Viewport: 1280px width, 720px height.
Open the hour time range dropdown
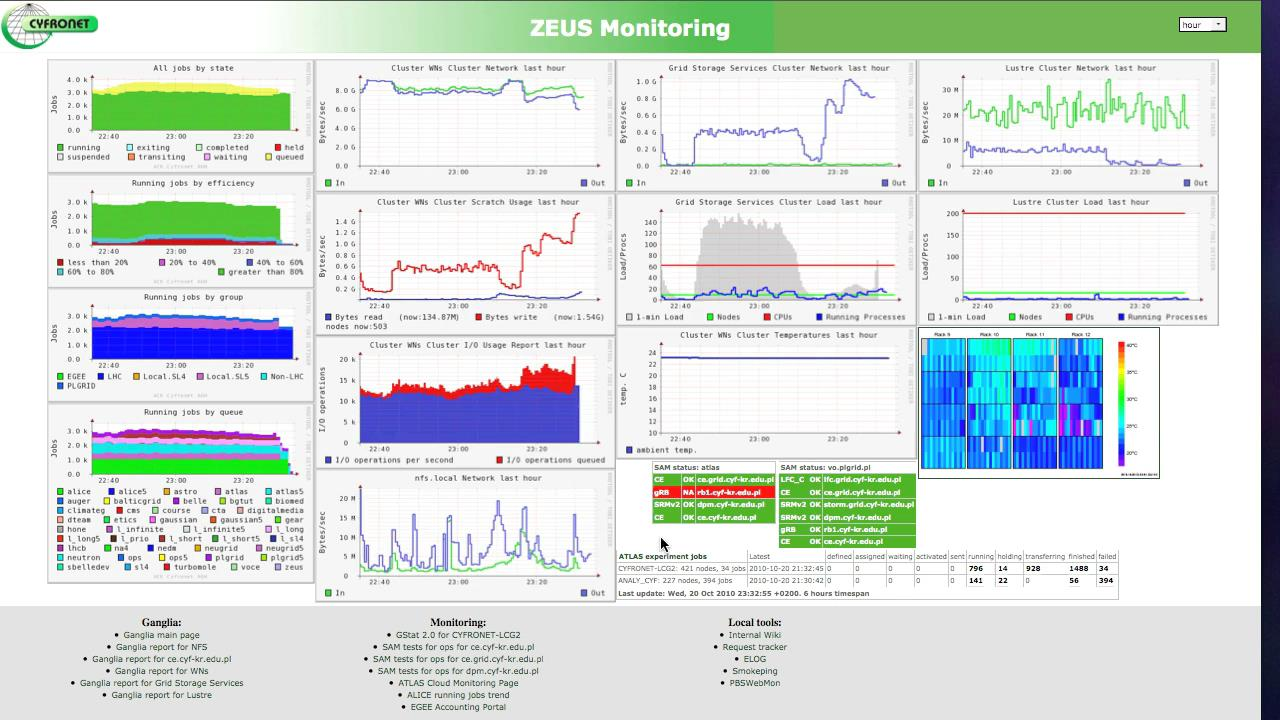click(x=1202, y=25)
